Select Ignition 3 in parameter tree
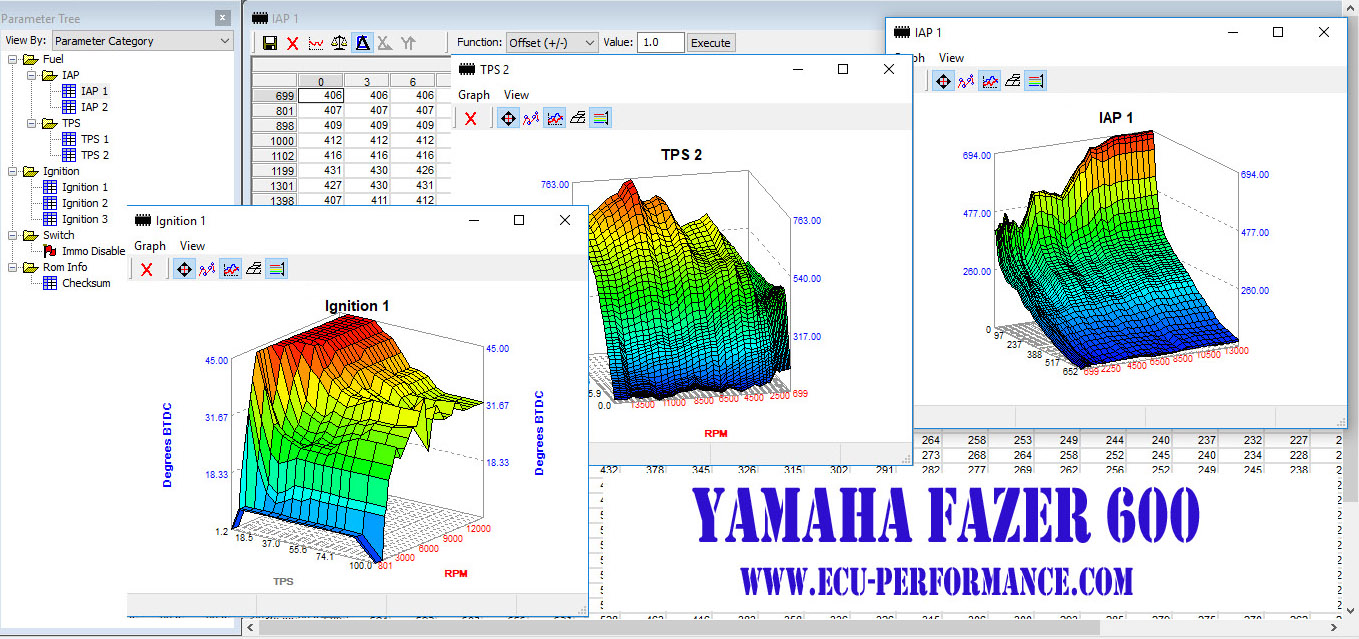The image size is (1359, 639). click(x=85, y=219)
